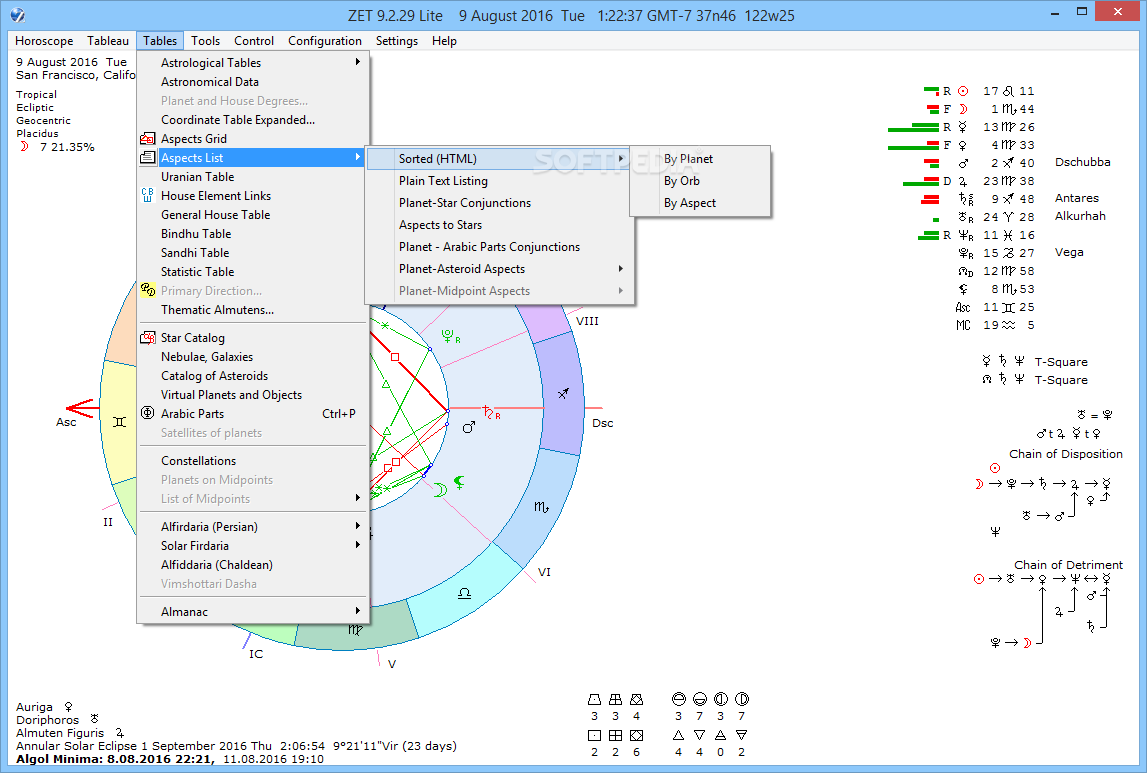This screenshot has height=773, width=1147.
Task: Click the Dschubba star label
Action: (x=1083, y=162)
